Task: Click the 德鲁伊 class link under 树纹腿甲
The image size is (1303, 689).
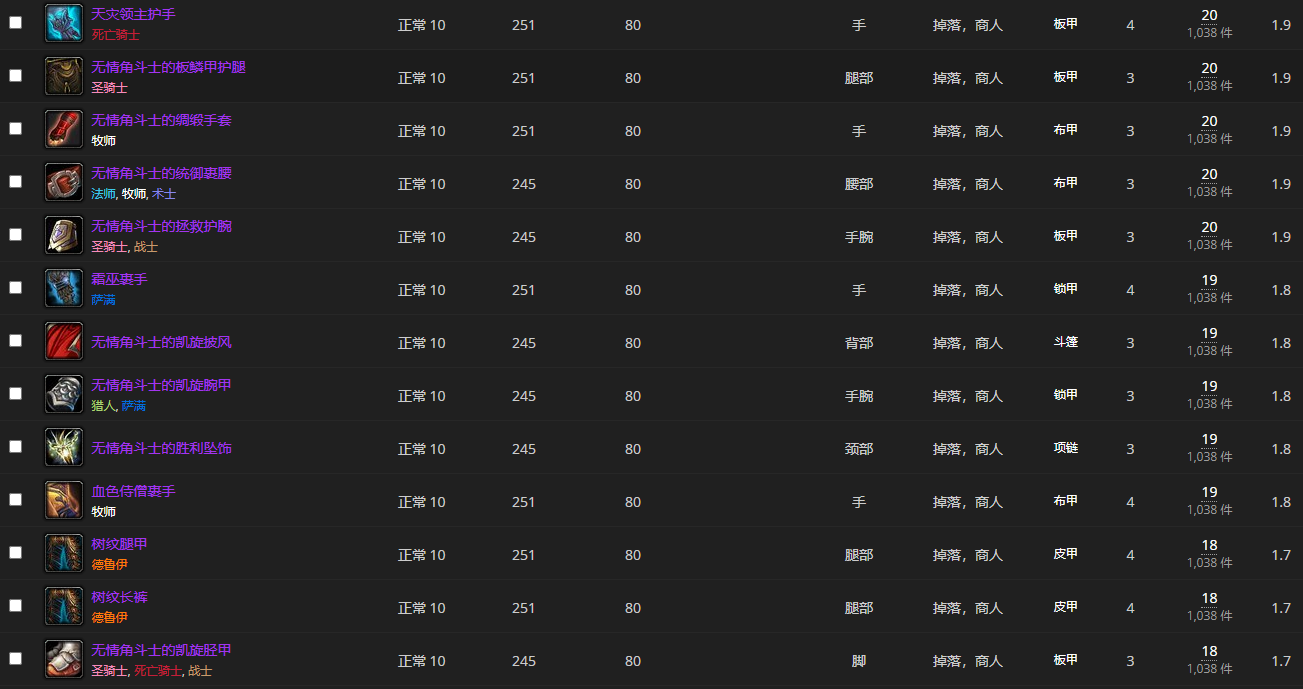Action: coord(109,564)
